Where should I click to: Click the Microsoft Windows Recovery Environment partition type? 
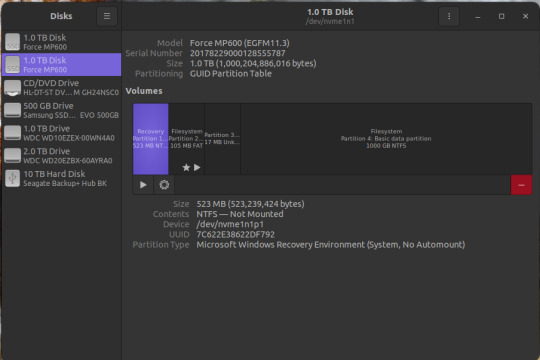pos(331,245)
